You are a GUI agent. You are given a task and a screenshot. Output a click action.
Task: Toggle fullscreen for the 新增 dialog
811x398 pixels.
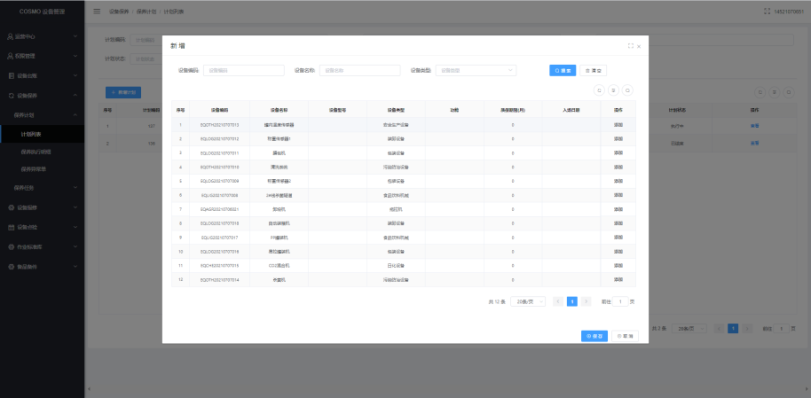coord(630,46)
